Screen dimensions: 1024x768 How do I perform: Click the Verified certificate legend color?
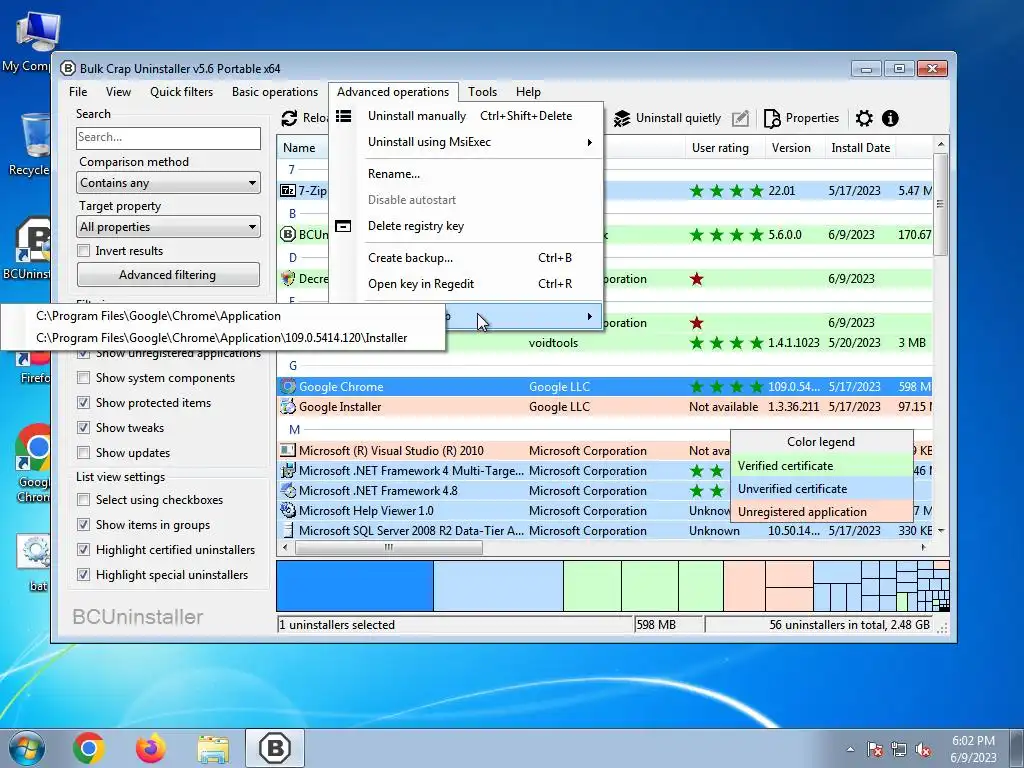coord(822,466)
